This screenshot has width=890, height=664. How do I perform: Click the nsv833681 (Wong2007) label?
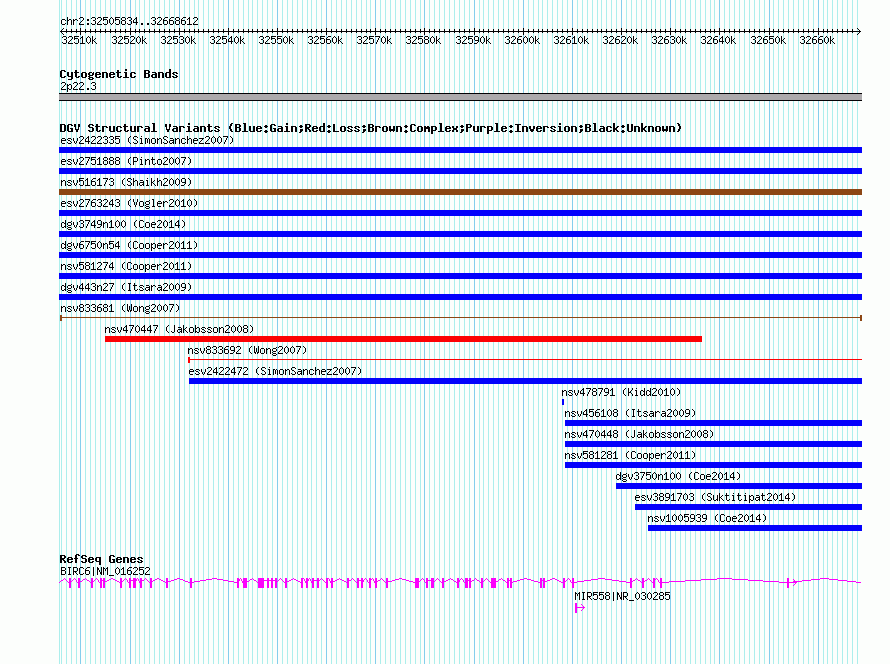tap(120, 308)
